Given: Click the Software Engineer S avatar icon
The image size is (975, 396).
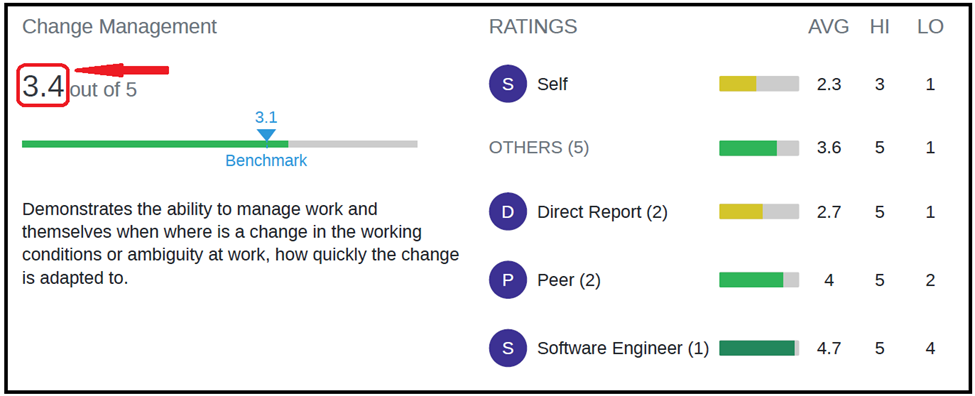Looking at the screenshot, I should 507,348.
